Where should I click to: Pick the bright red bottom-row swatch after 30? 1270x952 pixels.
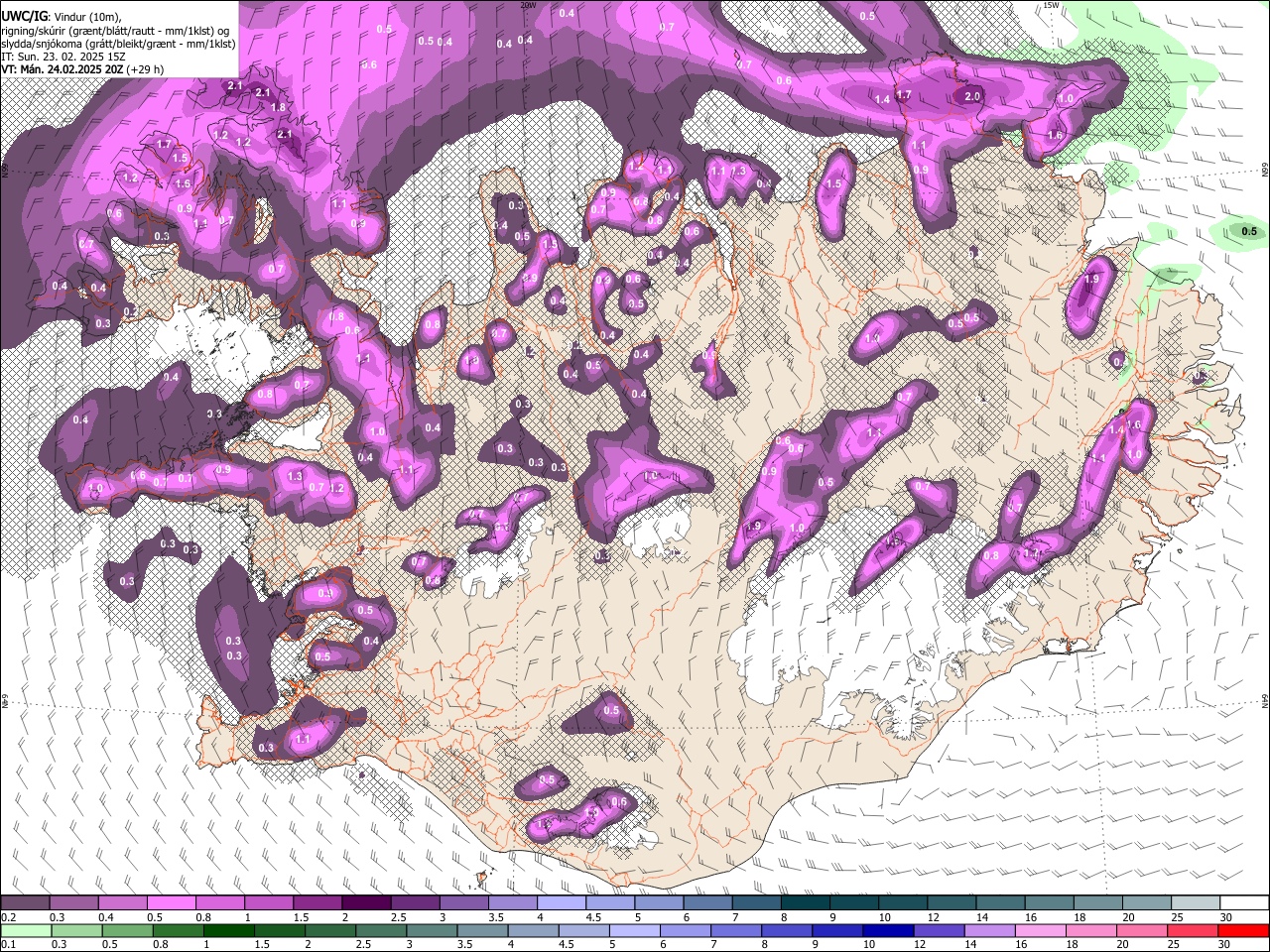click(x=1242, y=930)
